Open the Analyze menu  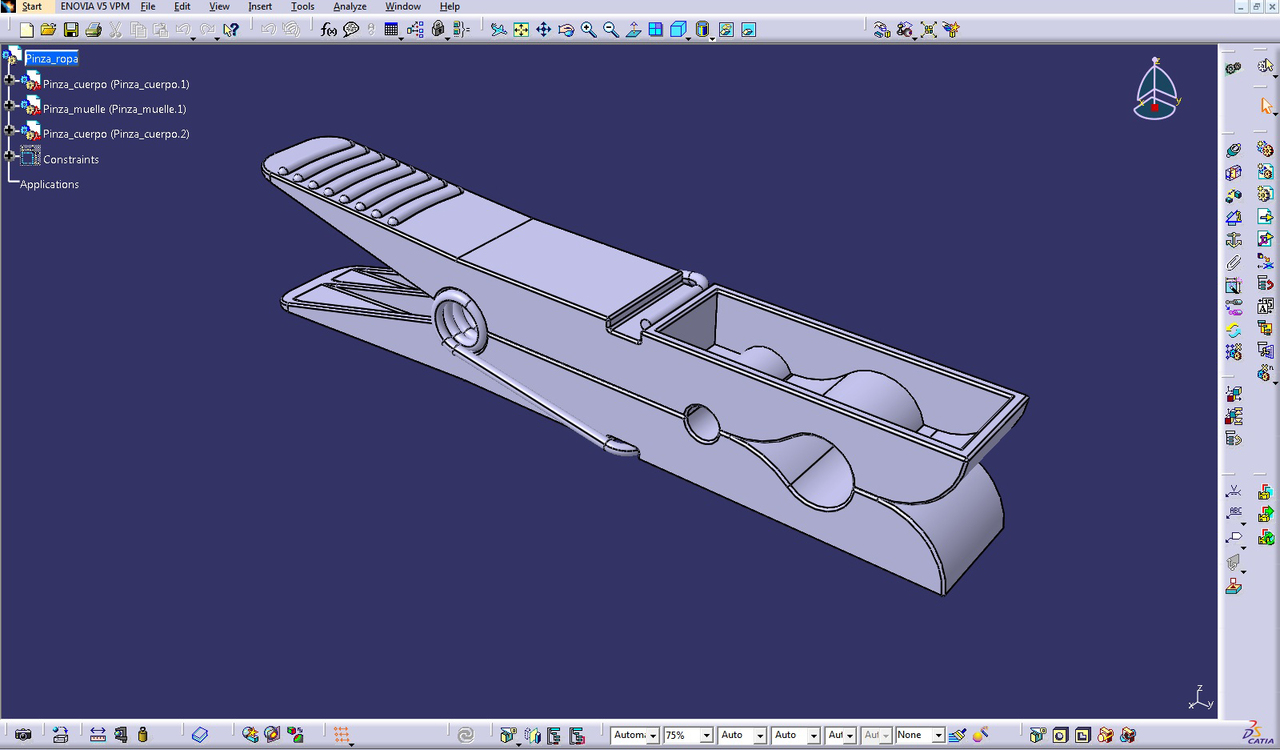(350, 6)
